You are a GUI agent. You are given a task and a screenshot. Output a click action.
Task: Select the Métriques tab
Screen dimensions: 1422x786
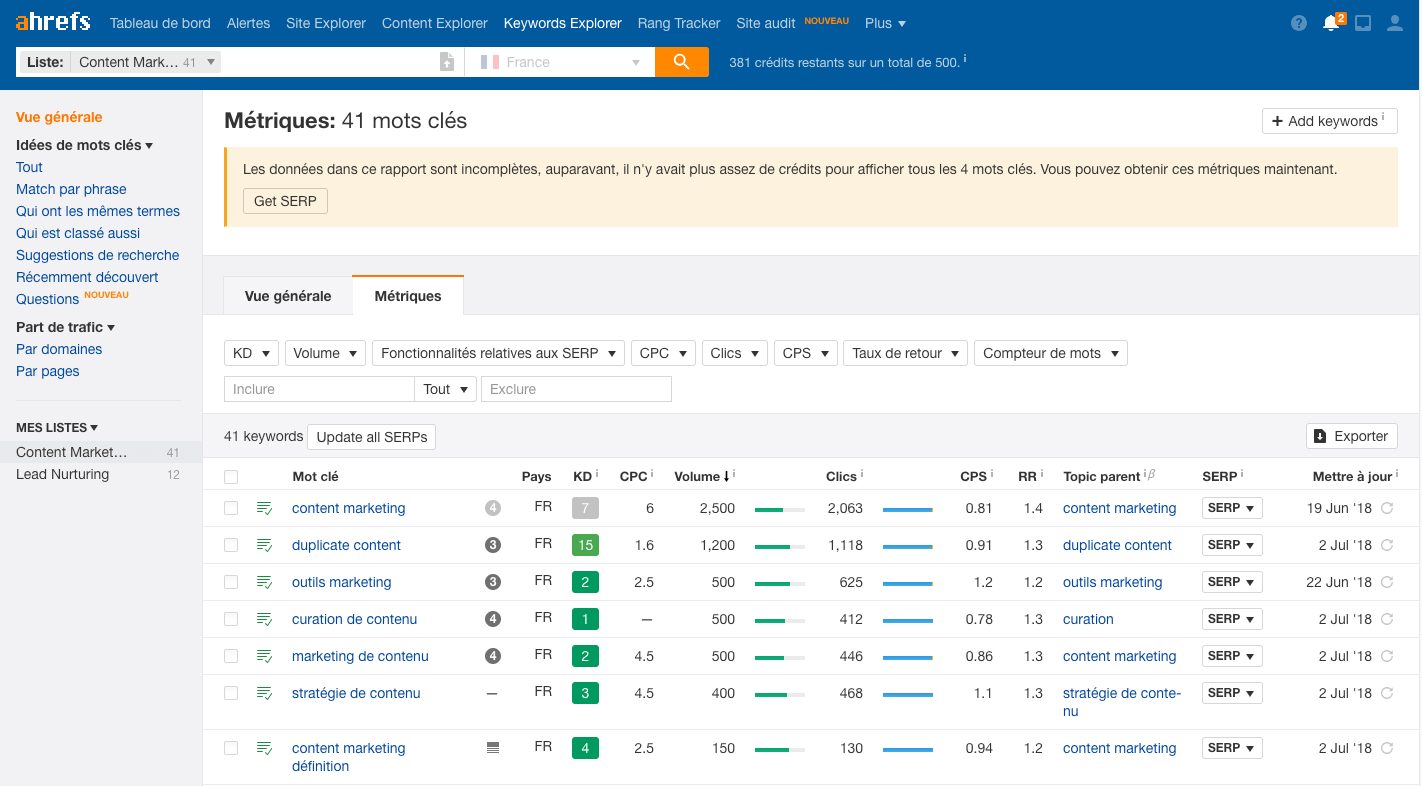(x=408, y=296)
